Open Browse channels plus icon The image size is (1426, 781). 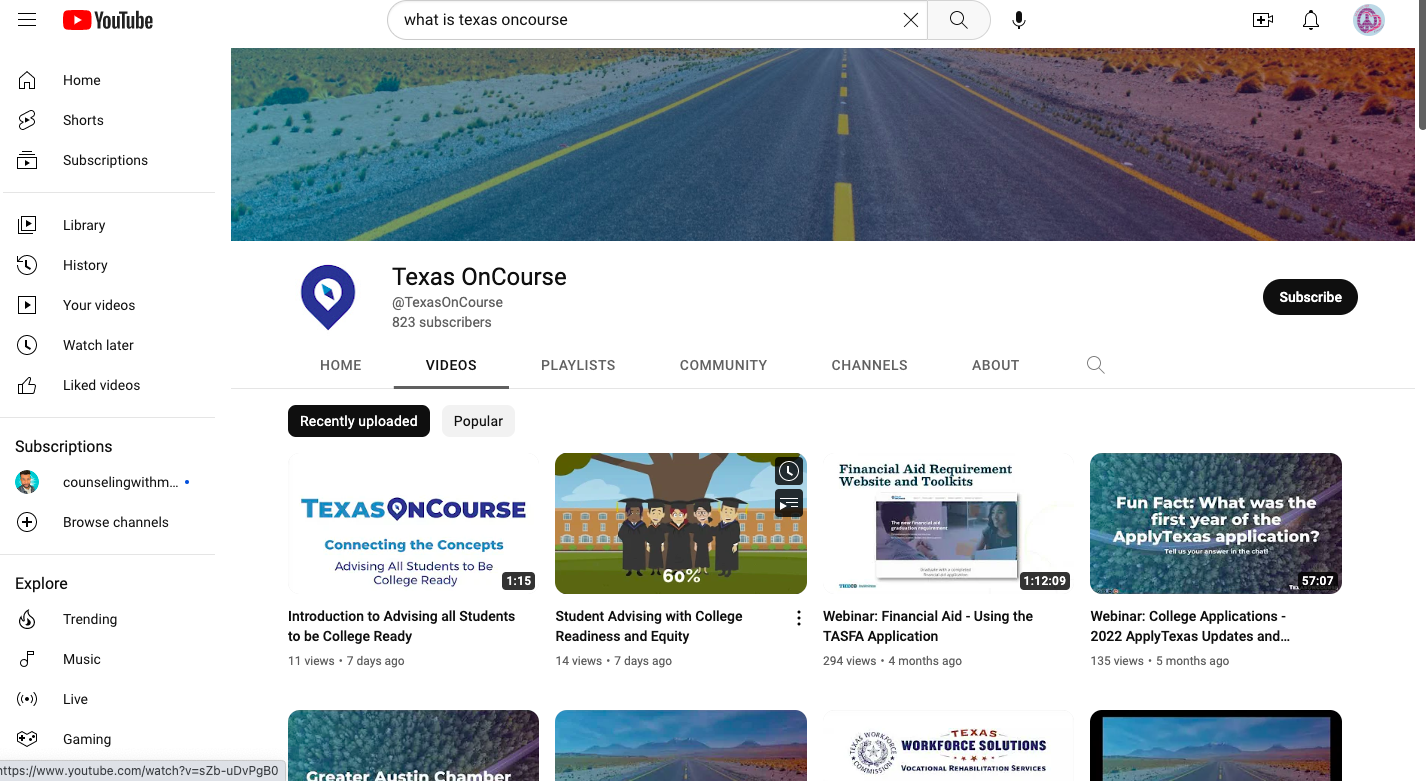click(x=27, y=522)
